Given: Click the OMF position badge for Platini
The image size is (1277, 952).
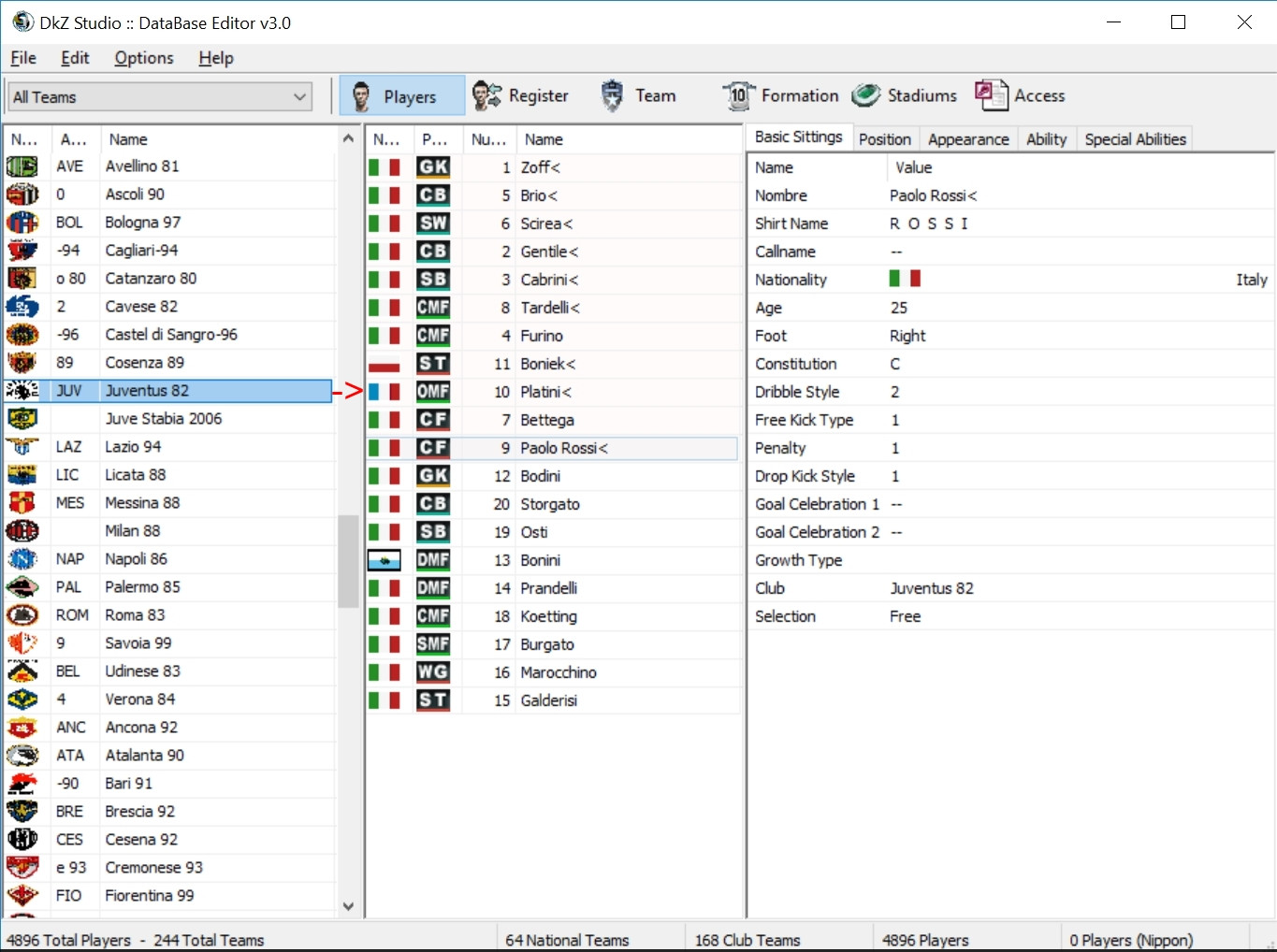Looking at the screenshot, I should [433, 392].
